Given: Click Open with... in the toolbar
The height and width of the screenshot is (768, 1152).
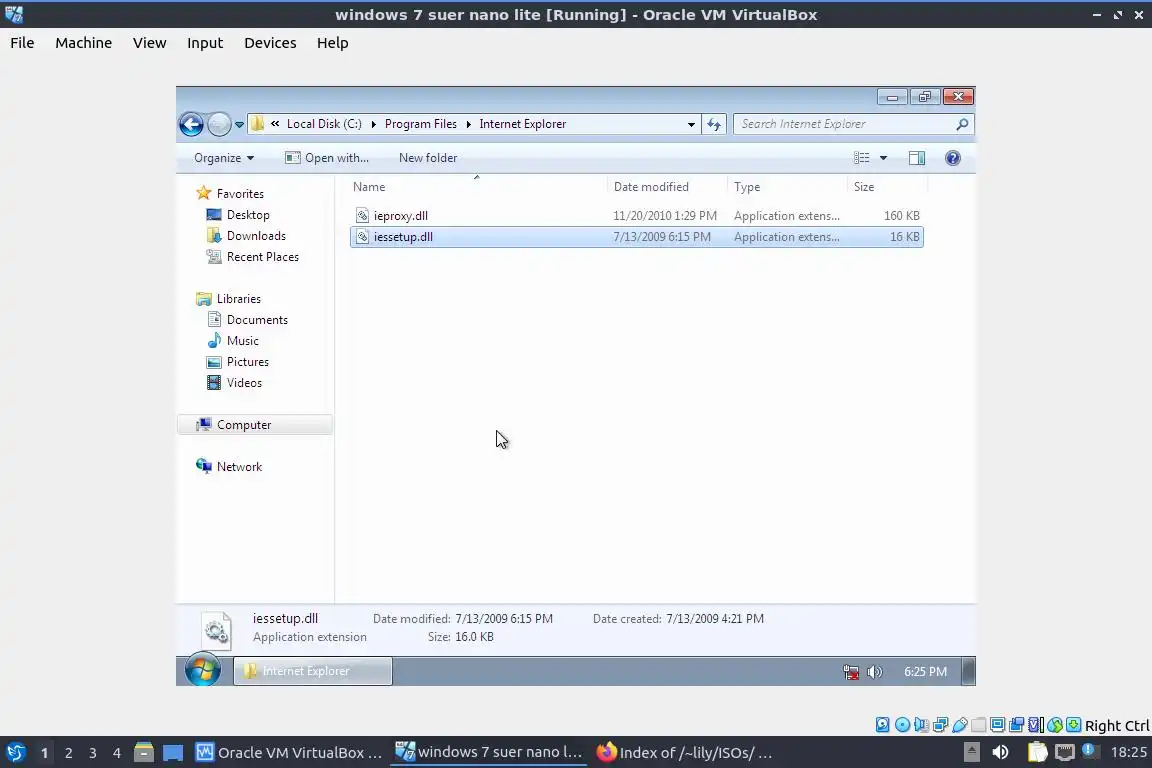Looking at the screenshot, I should 327,158.
